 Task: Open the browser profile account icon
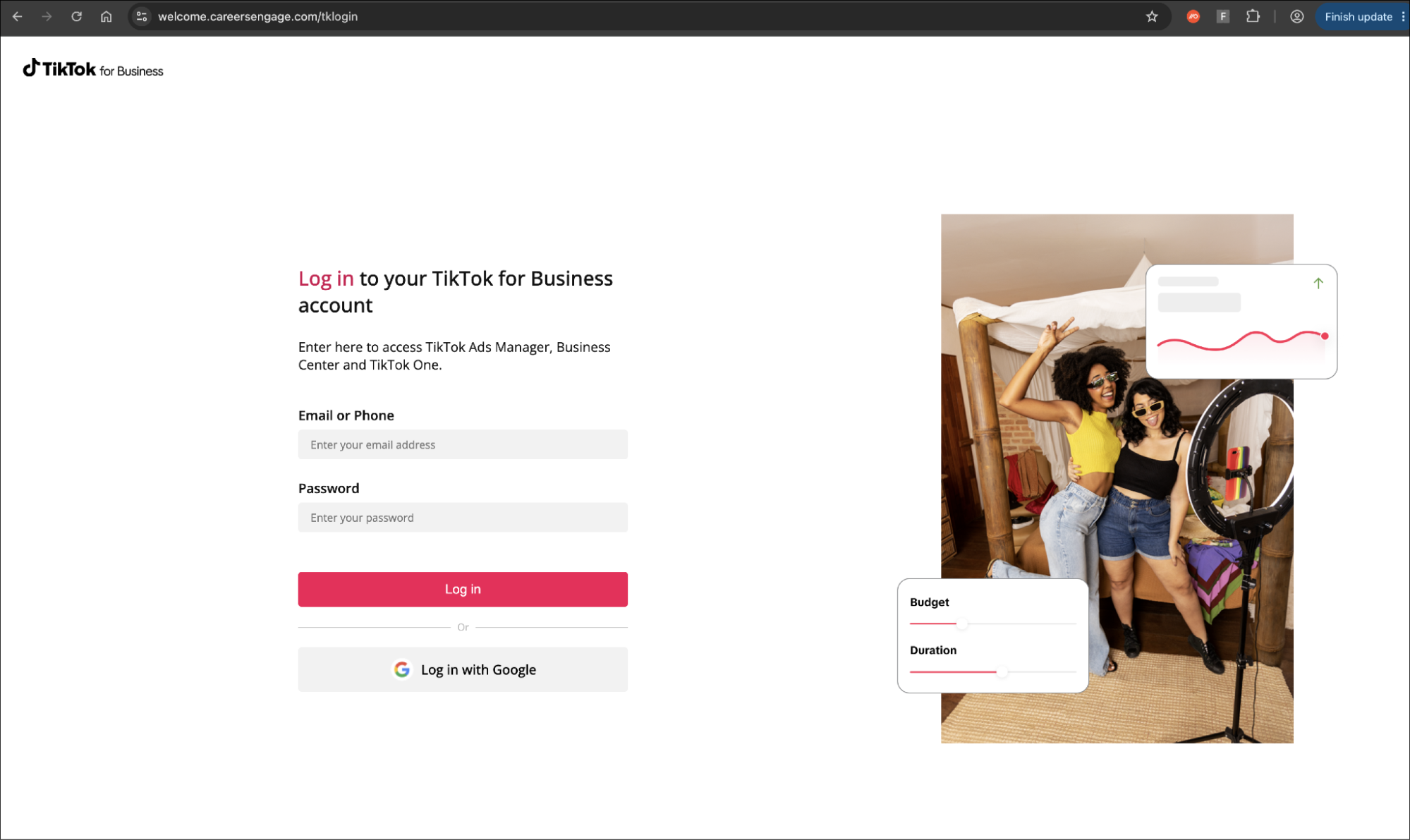coord(1296,16)
